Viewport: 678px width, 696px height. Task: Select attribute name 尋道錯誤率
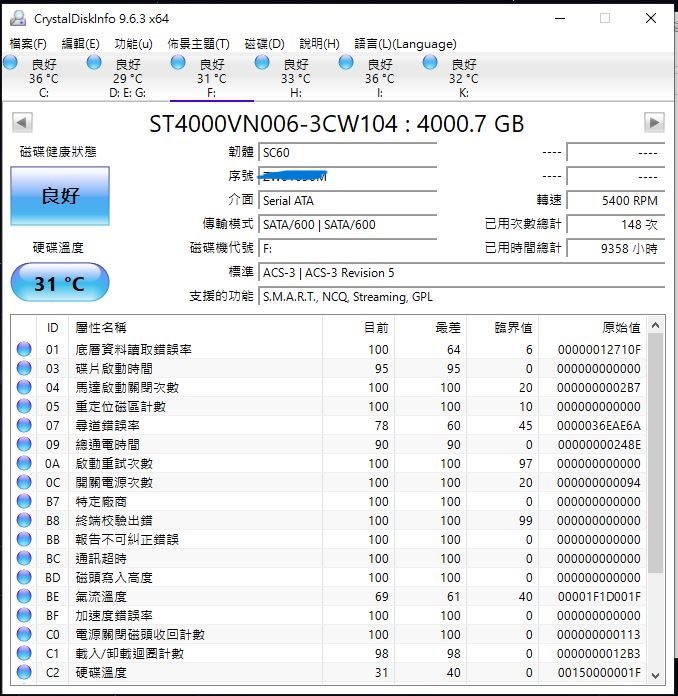coord(107,425)
